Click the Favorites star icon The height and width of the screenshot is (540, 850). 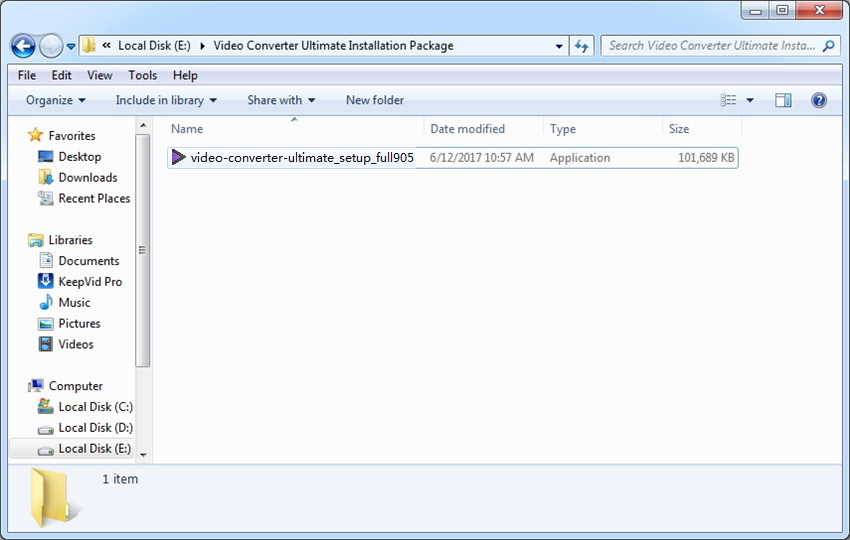pyautogui.click(x=35, y=134)
